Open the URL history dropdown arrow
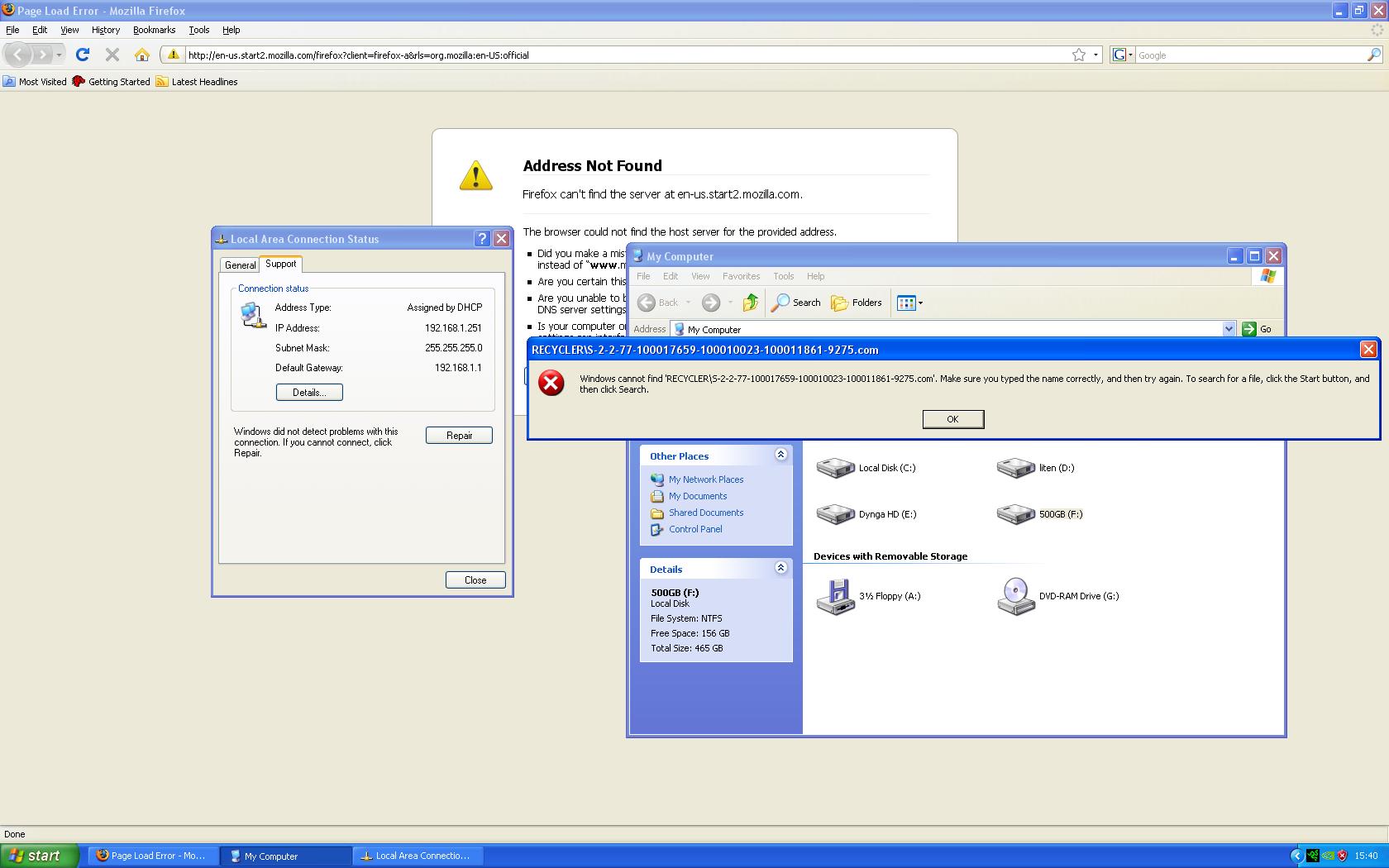This screenshot has height=868, width=1389. pyautogui.click(x=1096, y=55)
